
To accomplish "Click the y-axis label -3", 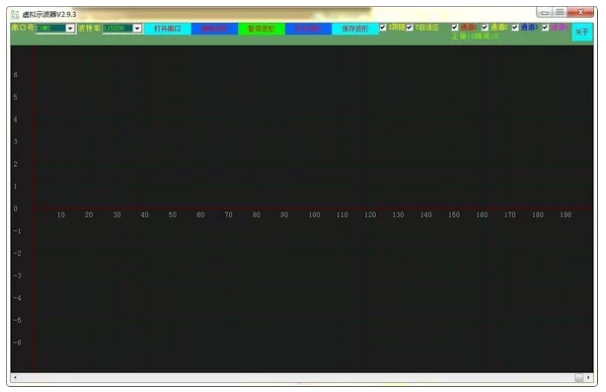I will [x=17, y=276].
